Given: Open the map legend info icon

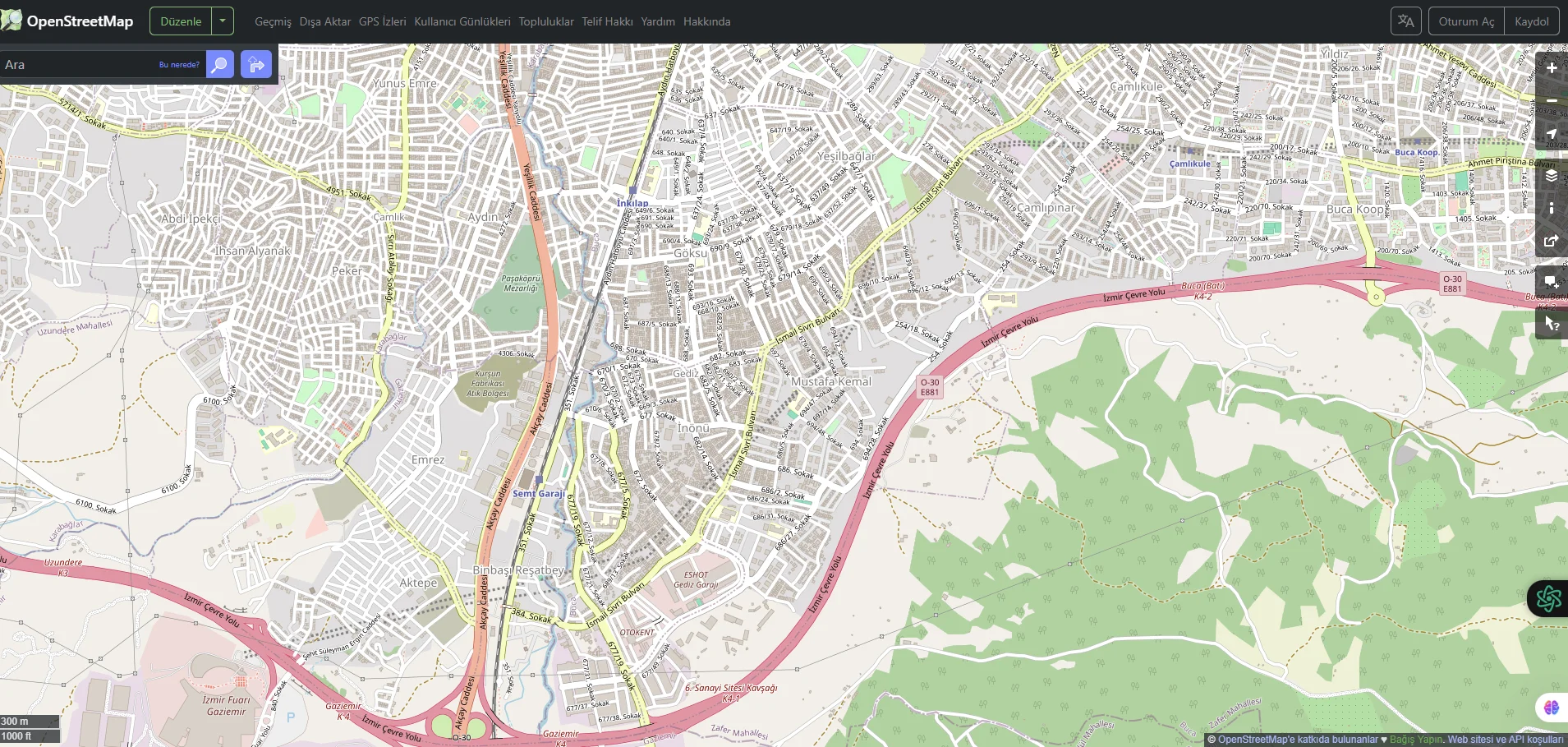Looking at the screenshot, I should click(x=1551, y=208).
